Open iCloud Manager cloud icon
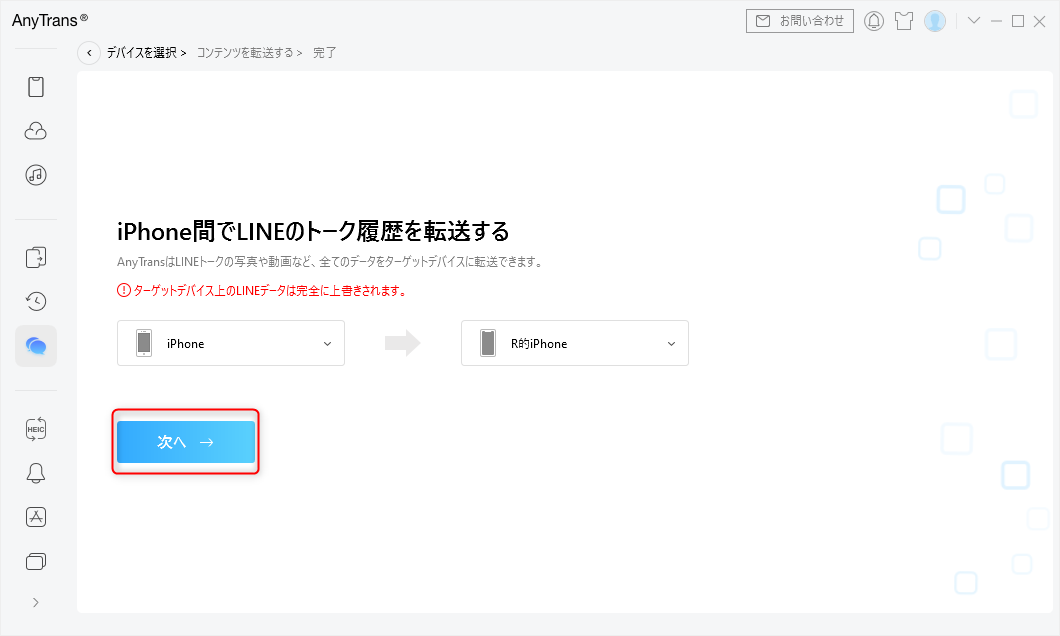Image resolution: width=1060 pixels, height=636 pixels. [x=36, y=131]
